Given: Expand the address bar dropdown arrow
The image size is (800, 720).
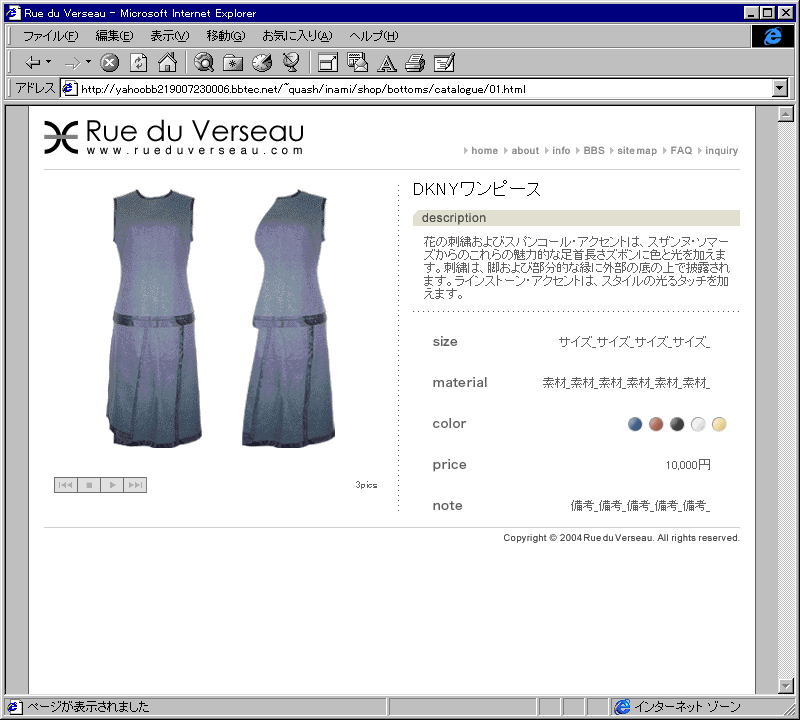Looking at the screenshot, I should [779, 88].
